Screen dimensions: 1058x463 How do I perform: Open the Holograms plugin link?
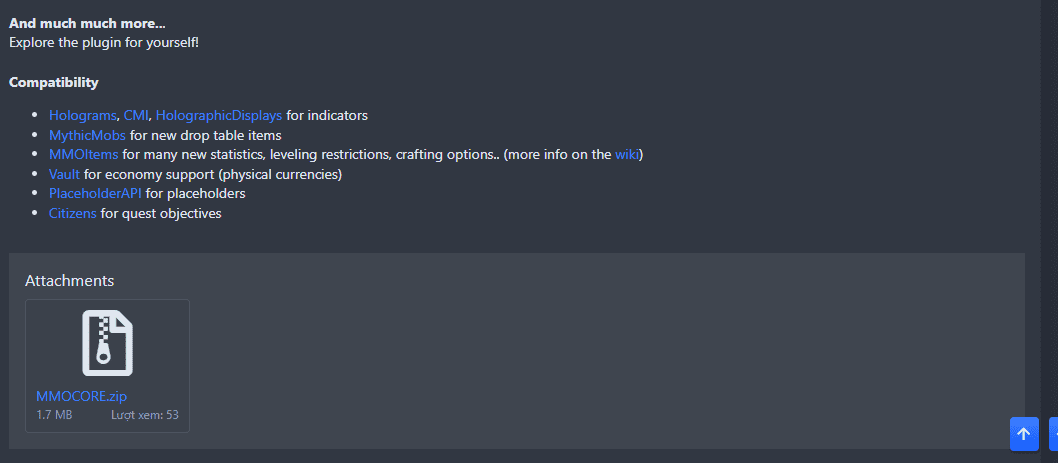click(82, 115)
